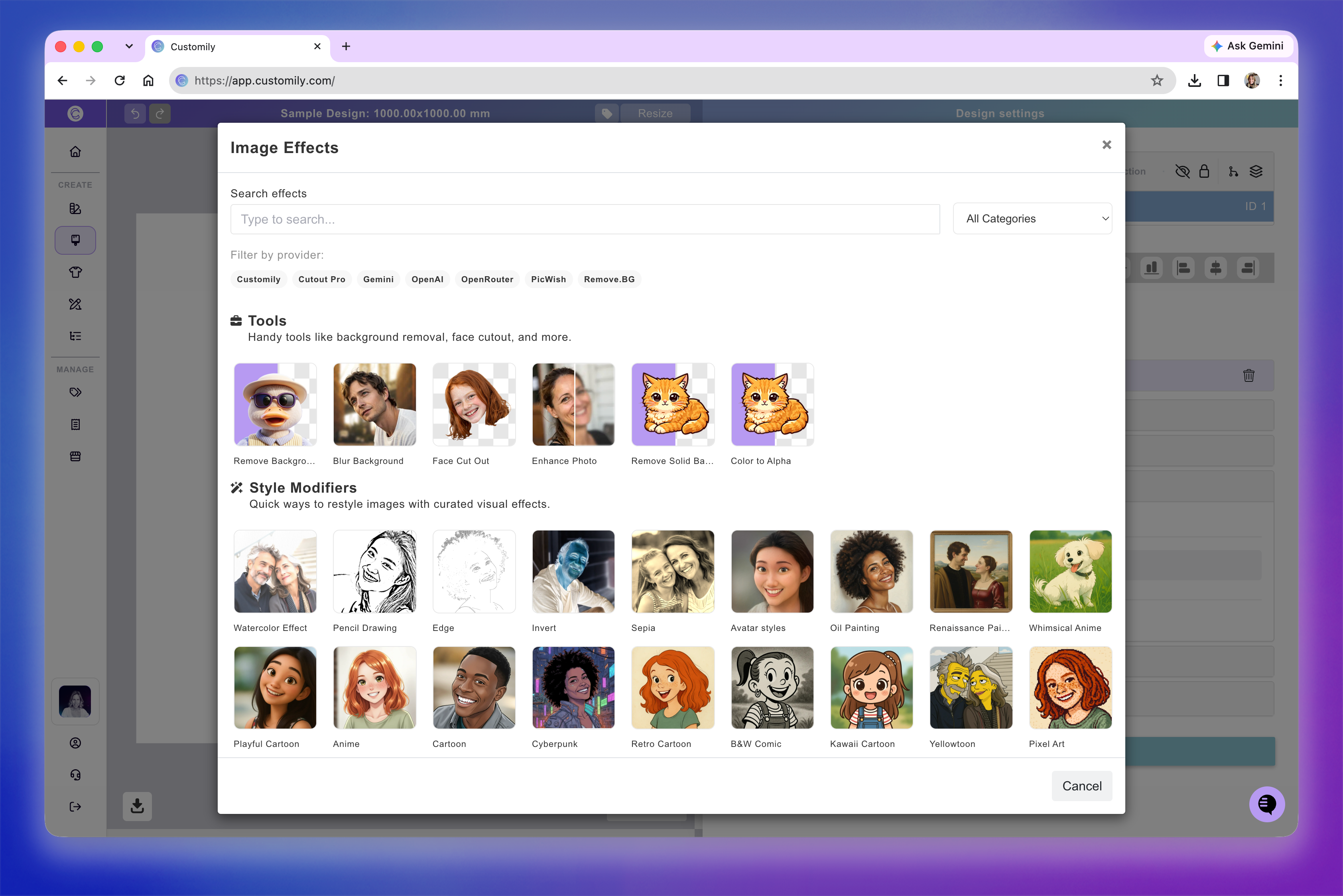Open the list-tree options sidebar icon
Screen dimensions: 1343x896
point(75,336)
